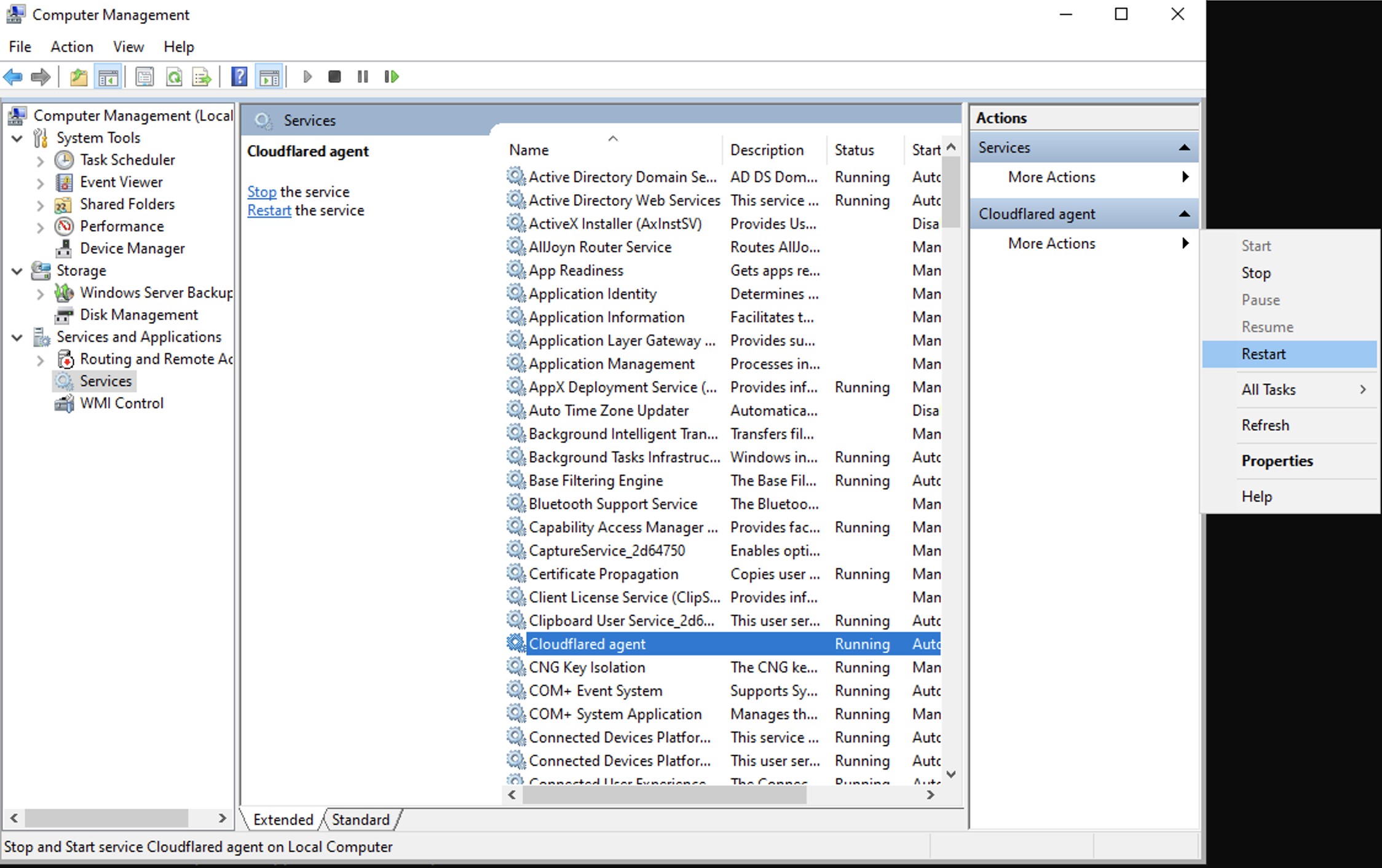Switch to the Standard tab
This screenshot has width=1382, height=868.
(x=360, y=819)
